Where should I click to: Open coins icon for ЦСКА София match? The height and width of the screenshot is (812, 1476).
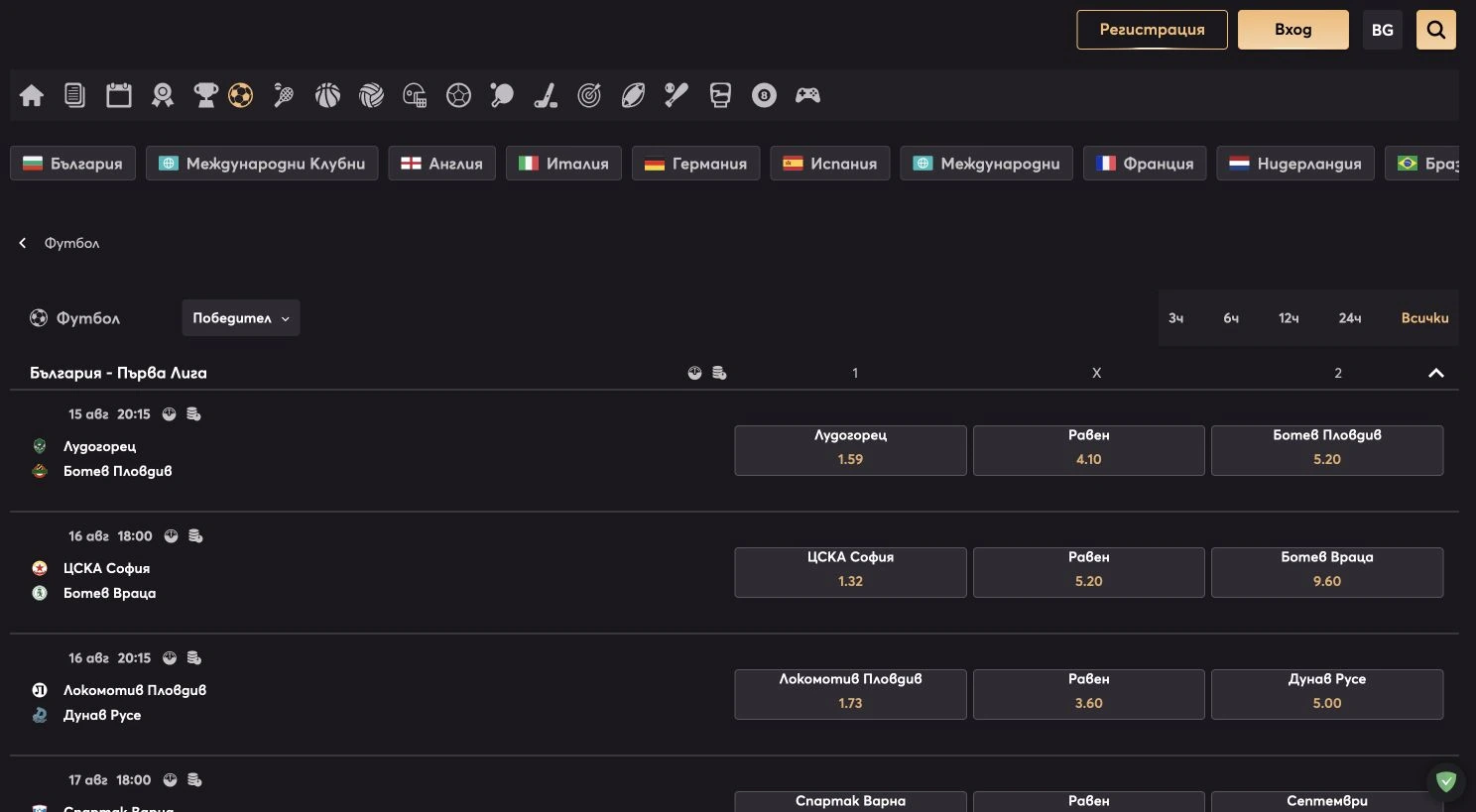195,536
